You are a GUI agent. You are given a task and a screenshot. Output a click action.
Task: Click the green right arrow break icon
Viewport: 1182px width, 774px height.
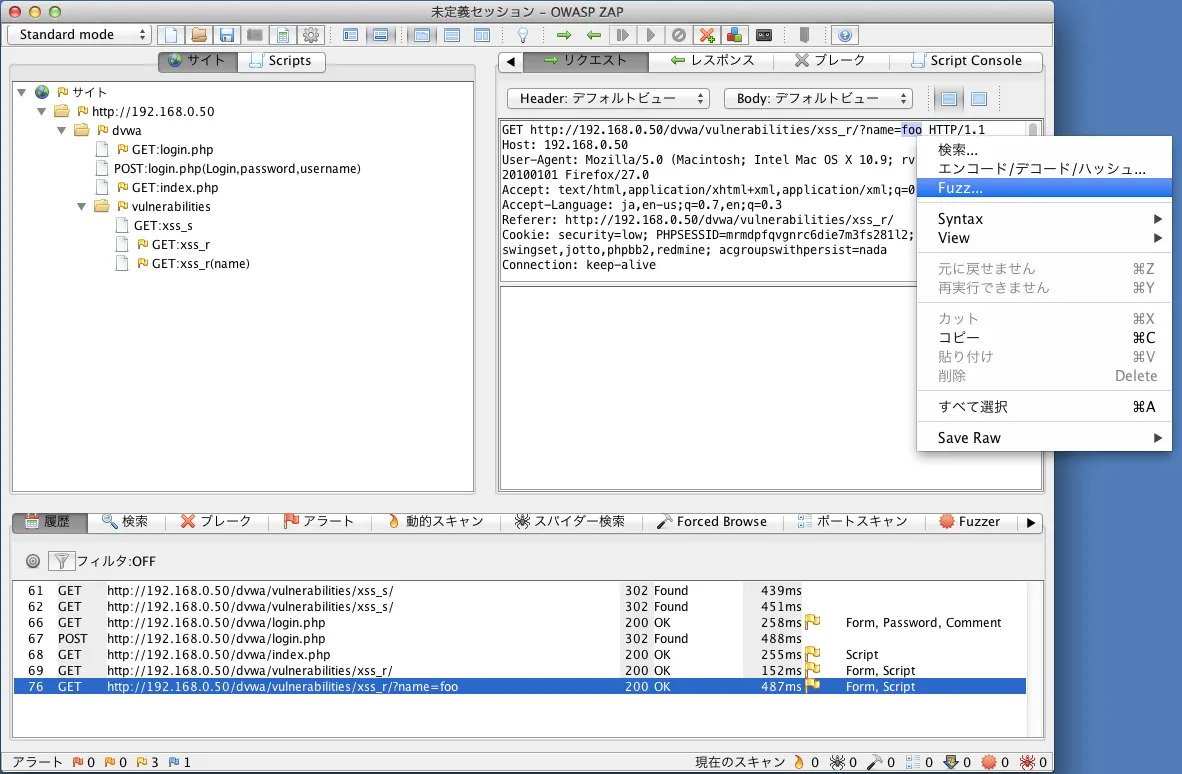pos(564,35)
